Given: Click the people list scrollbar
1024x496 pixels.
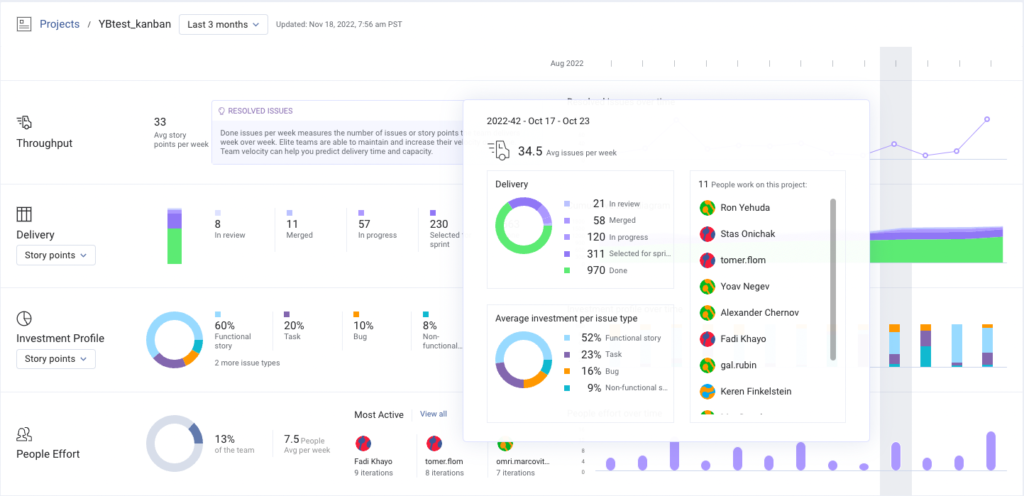Looking at the screenshot, I should click(x=833, y=279).
